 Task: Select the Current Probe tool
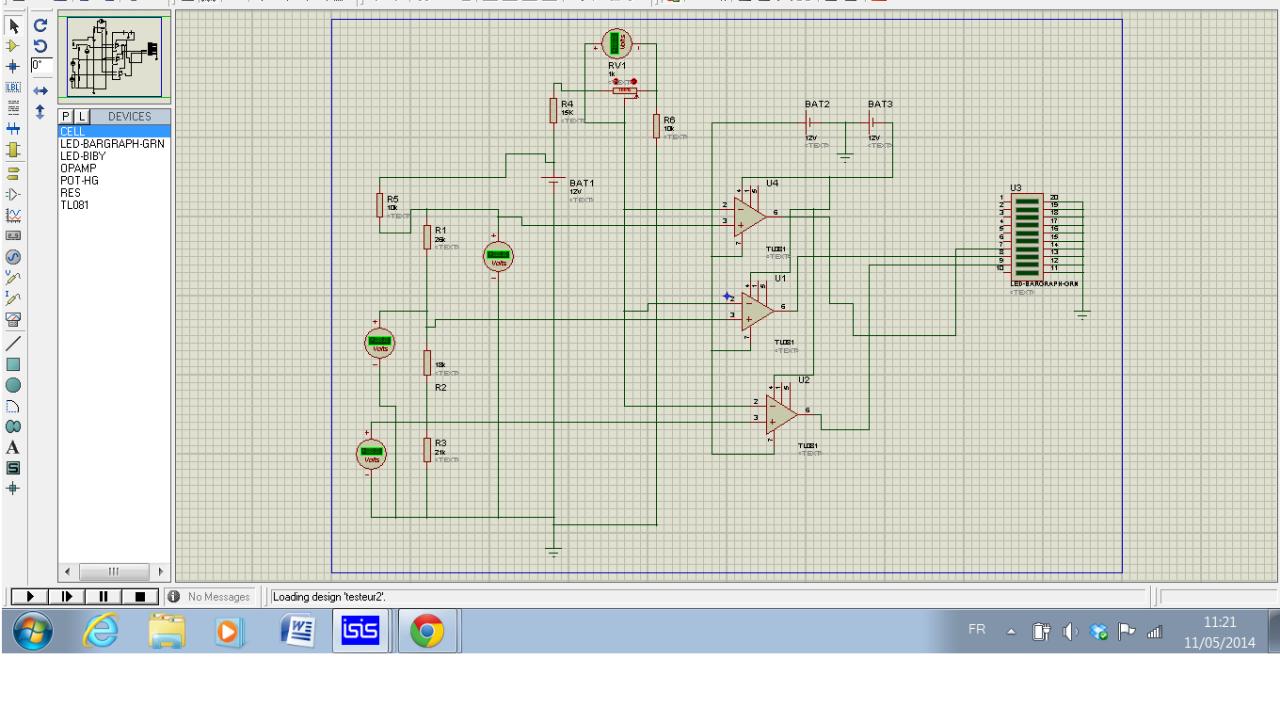click(x=14, y=298)
